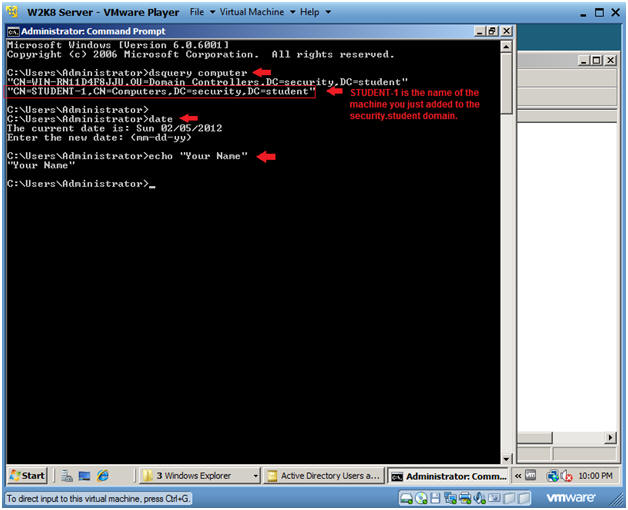Open the Virtual Machine menu
The height and width of the screenshot is (510, 628).
click(x=257, y=12)
